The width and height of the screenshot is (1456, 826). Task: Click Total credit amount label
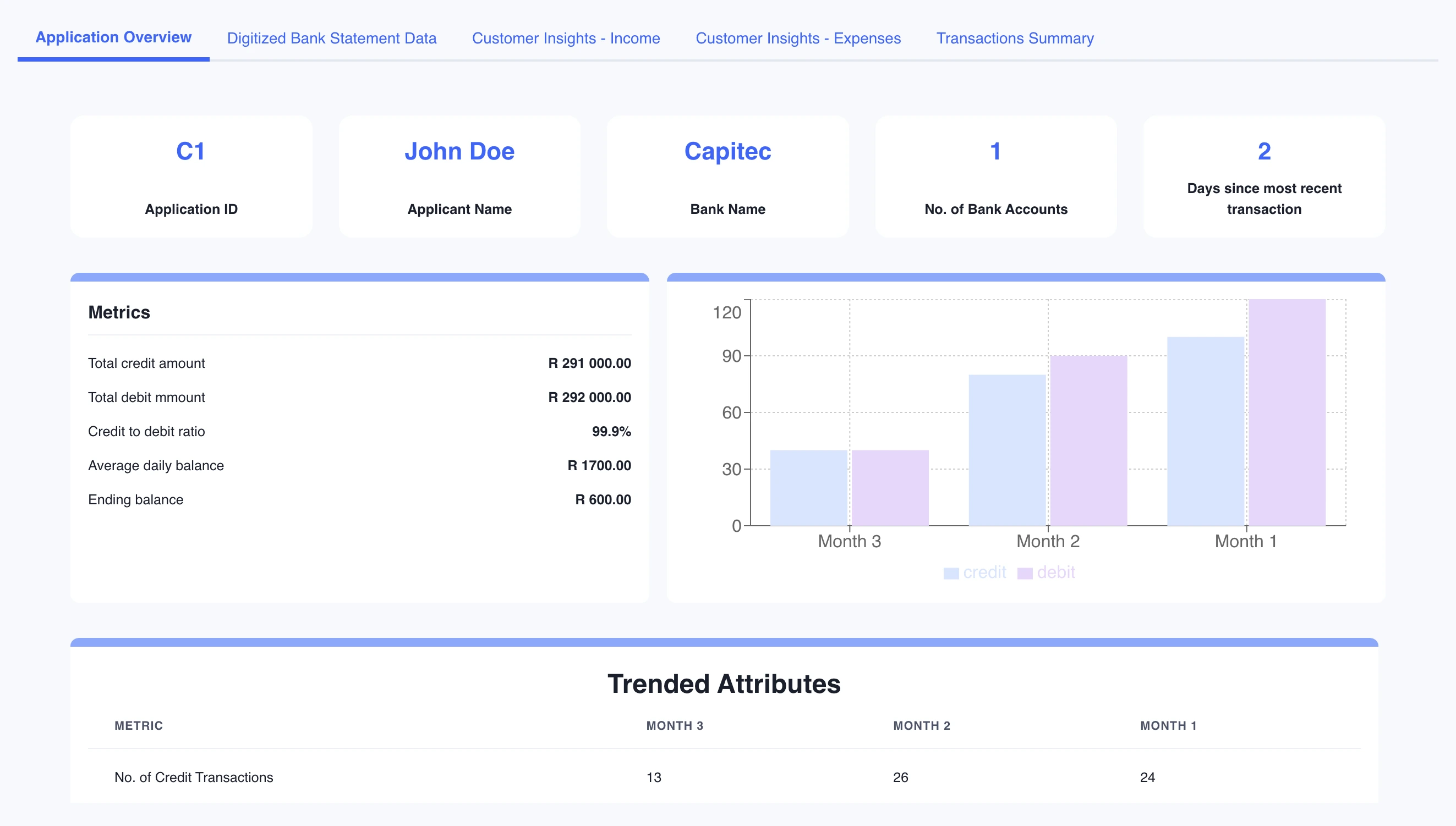tap(146, 363)
